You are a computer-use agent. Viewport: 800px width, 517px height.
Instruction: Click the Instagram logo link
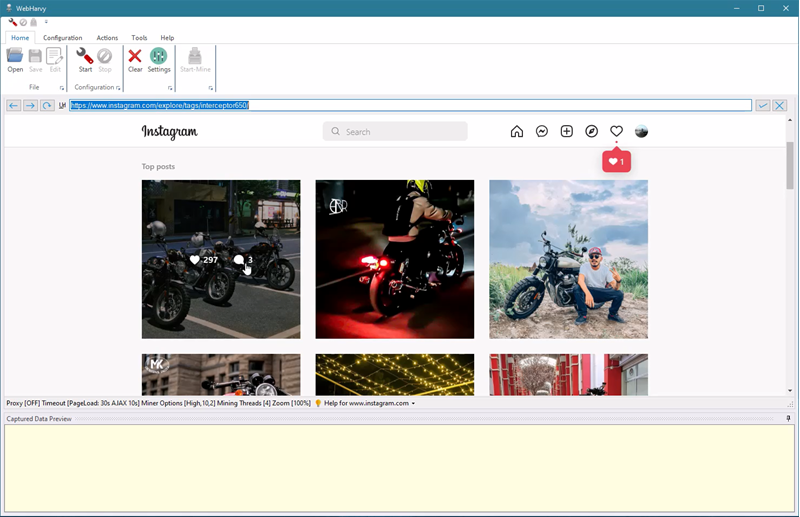pyautogui.click(x=169, y=132)
